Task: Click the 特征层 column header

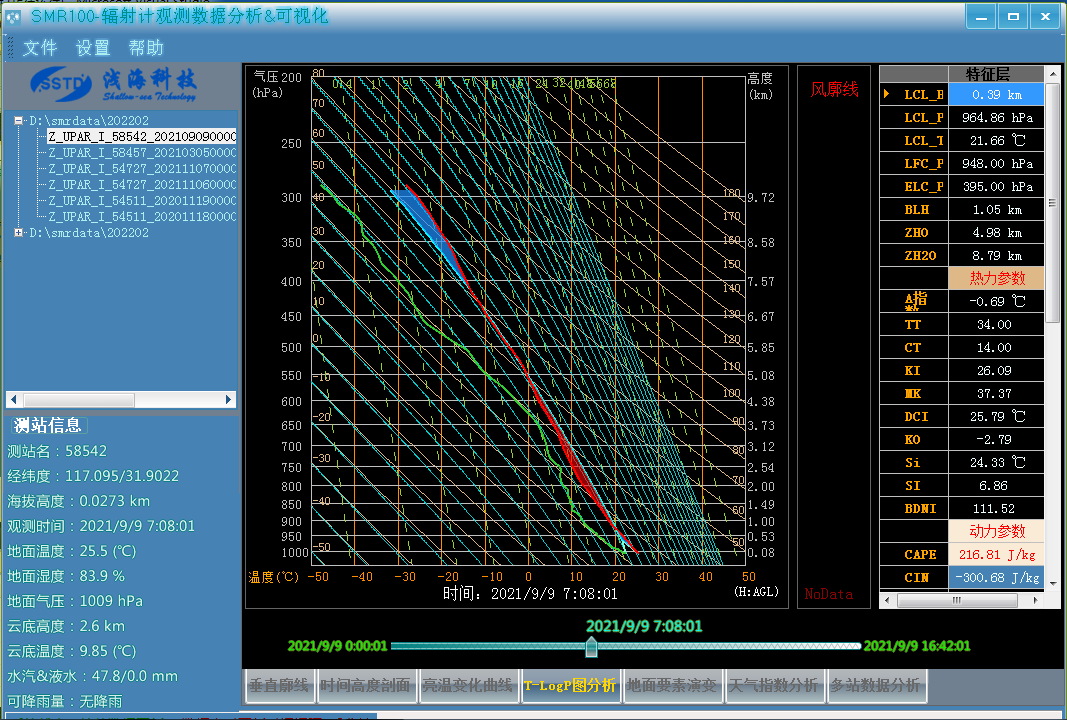Action: tap(996, 73)
